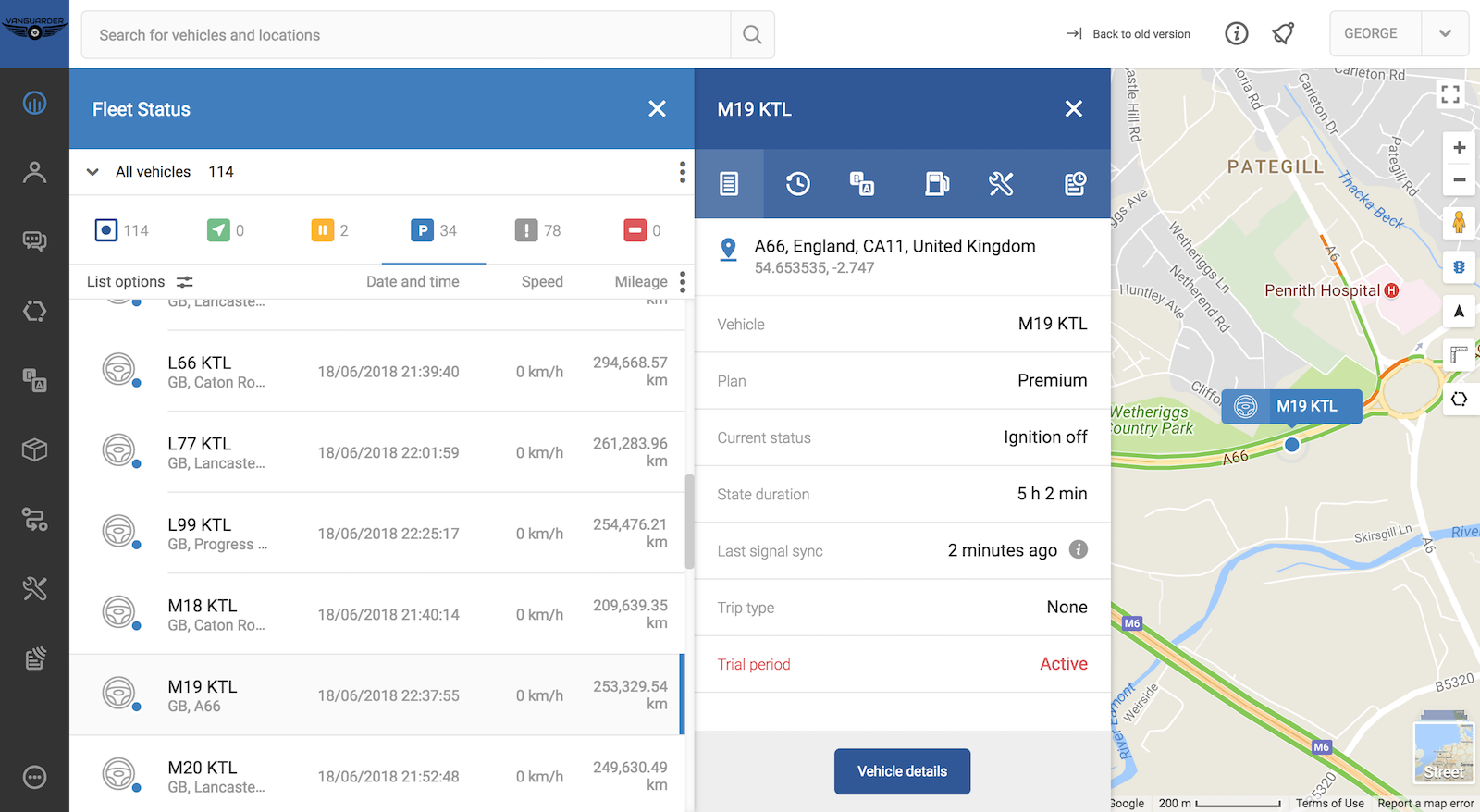This screenshot has height=812, width=1480.
Task: Filter by idling vehicles showing 2
Action: click(x=330, y=230)
